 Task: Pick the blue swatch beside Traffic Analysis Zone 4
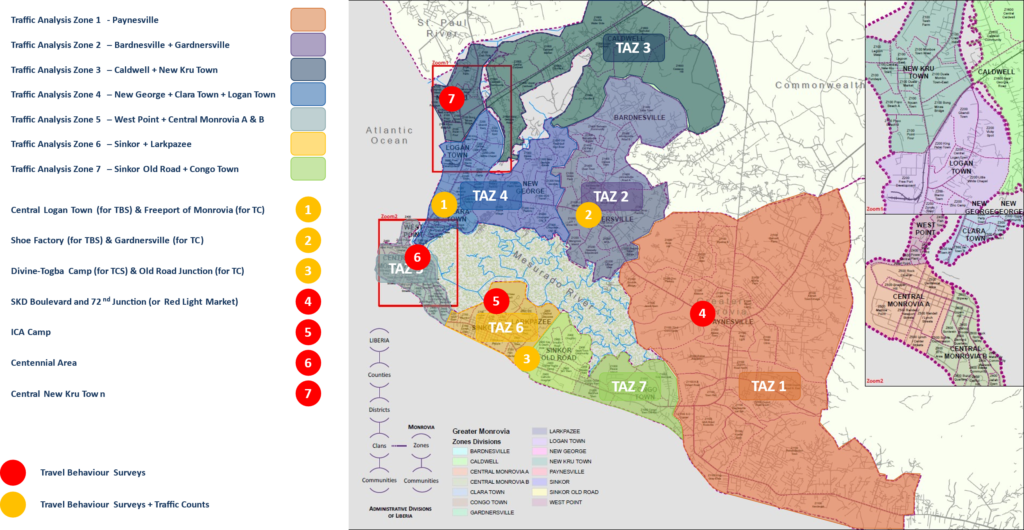point(308,94)
